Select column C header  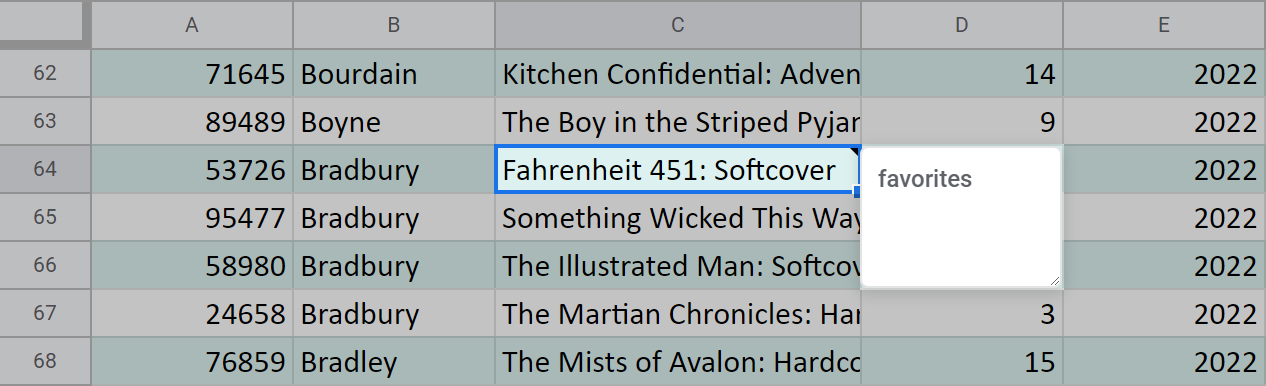[x=677, y=25]
